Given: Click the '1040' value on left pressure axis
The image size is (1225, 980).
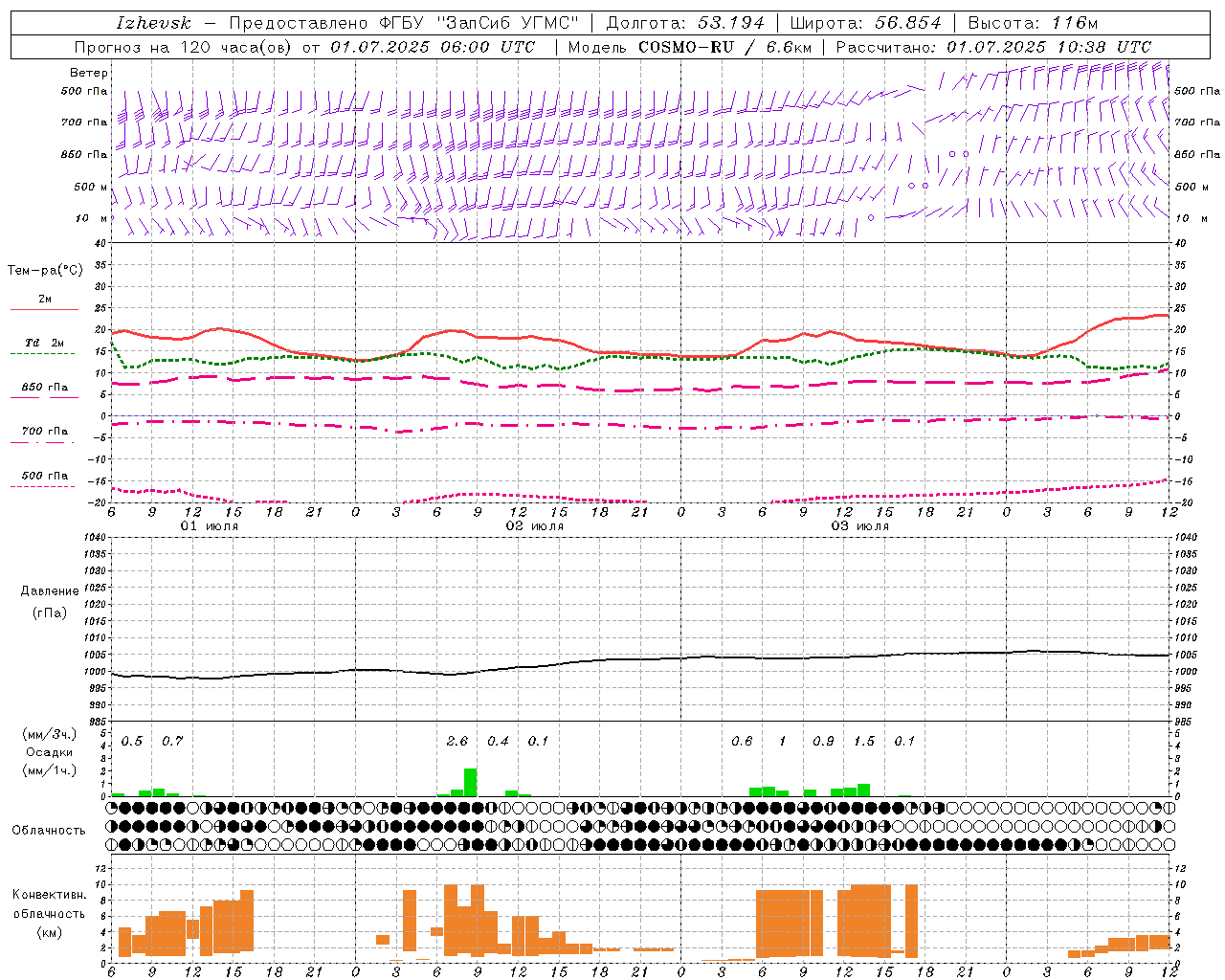Looking at the screenshot, I should (95, 538).
